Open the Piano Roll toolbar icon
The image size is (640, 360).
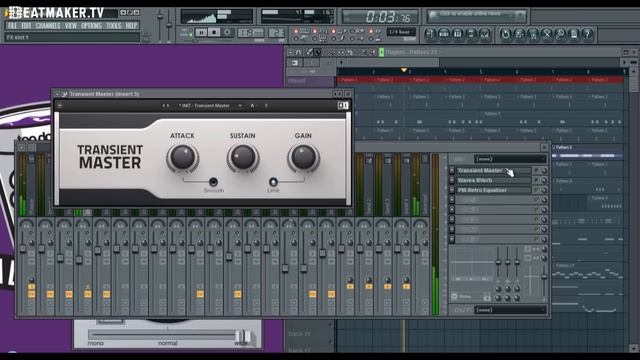pyautogui.click(x=457, y=34)
